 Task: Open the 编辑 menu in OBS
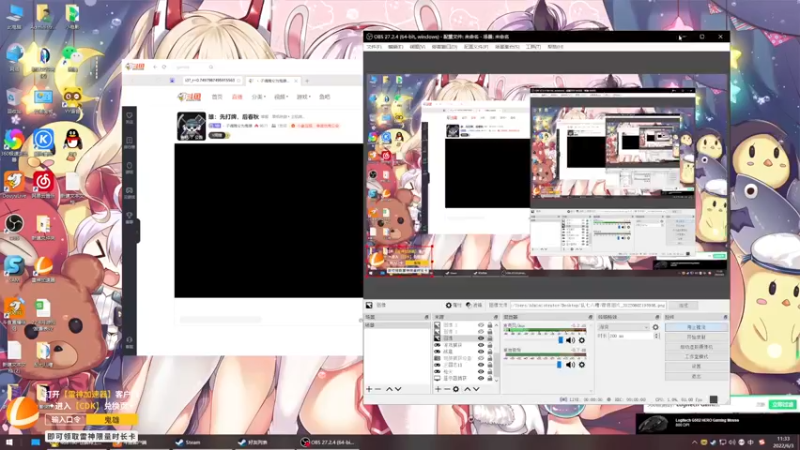(395, 47)
